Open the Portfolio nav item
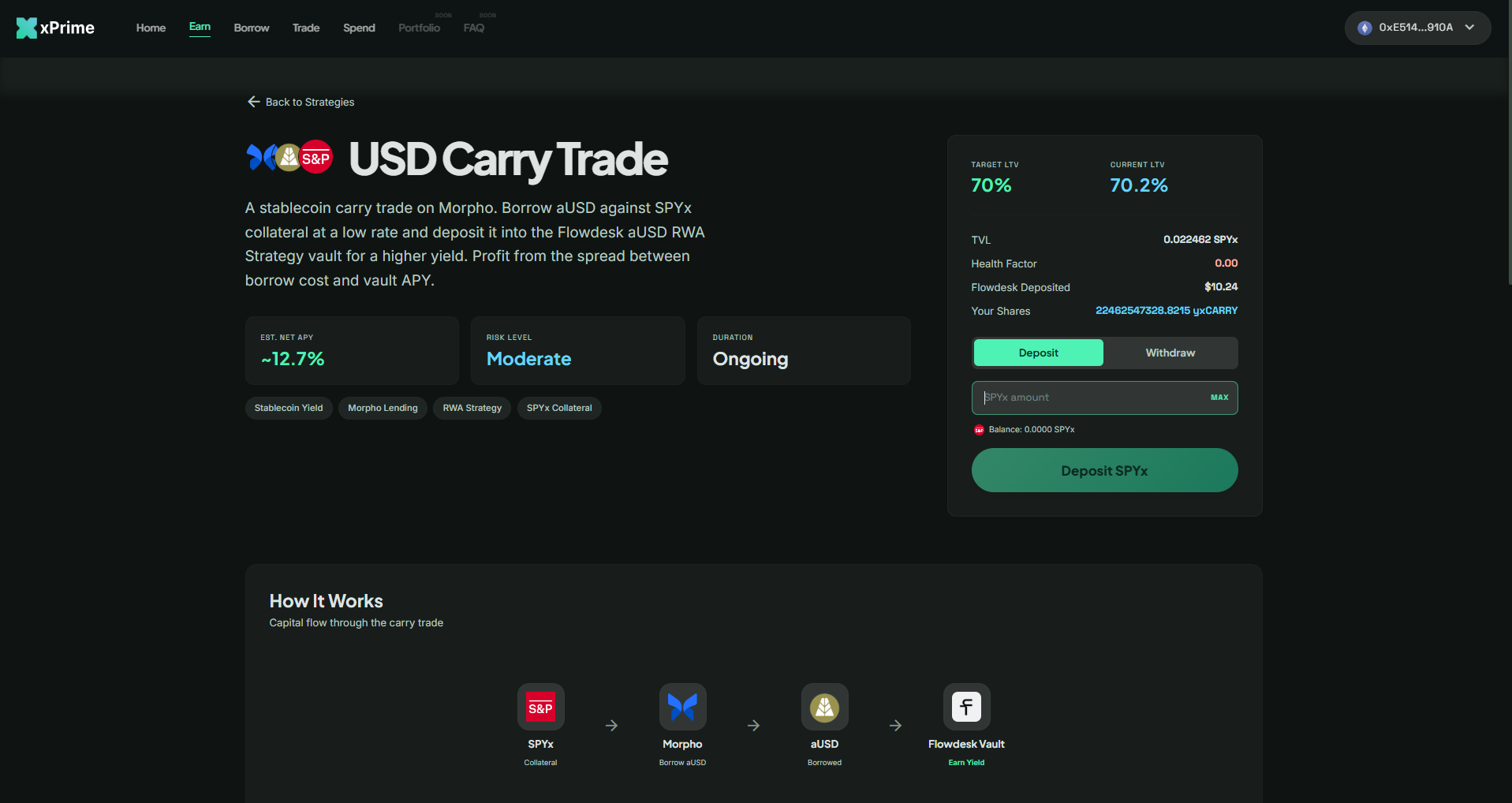Screen dimensions: 1512x803 [420, 28]
